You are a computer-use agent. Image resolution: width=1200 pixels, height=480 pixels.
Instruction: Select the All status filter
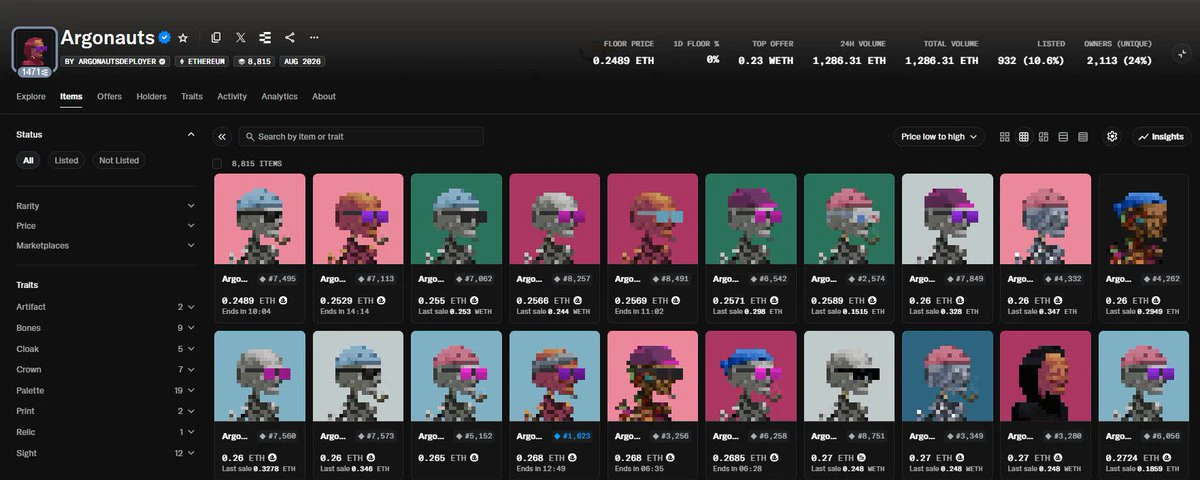coord(28,160)
